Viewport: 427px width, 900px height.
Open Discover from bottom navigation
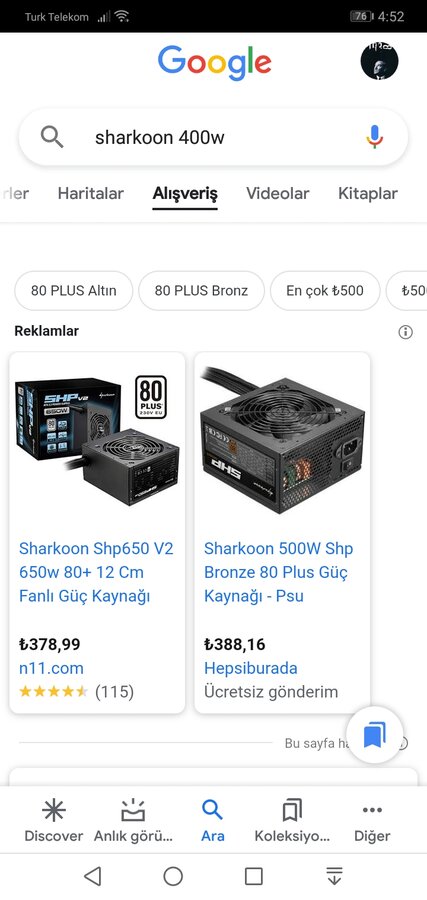(x=53, y=821)
